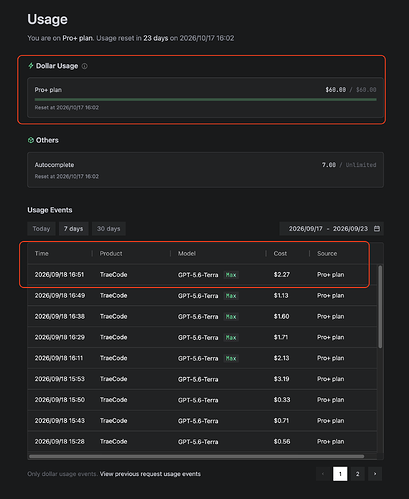Click the Usage page heading

coord(47,19)
